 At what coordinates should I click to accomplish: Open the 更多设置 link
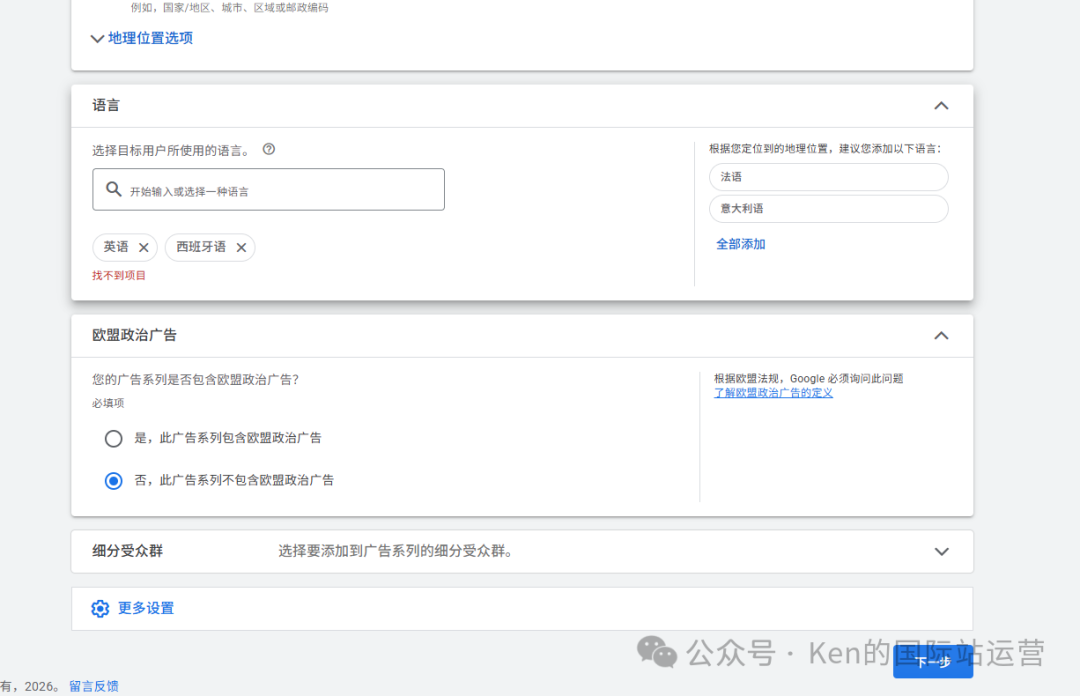point(146,608)
